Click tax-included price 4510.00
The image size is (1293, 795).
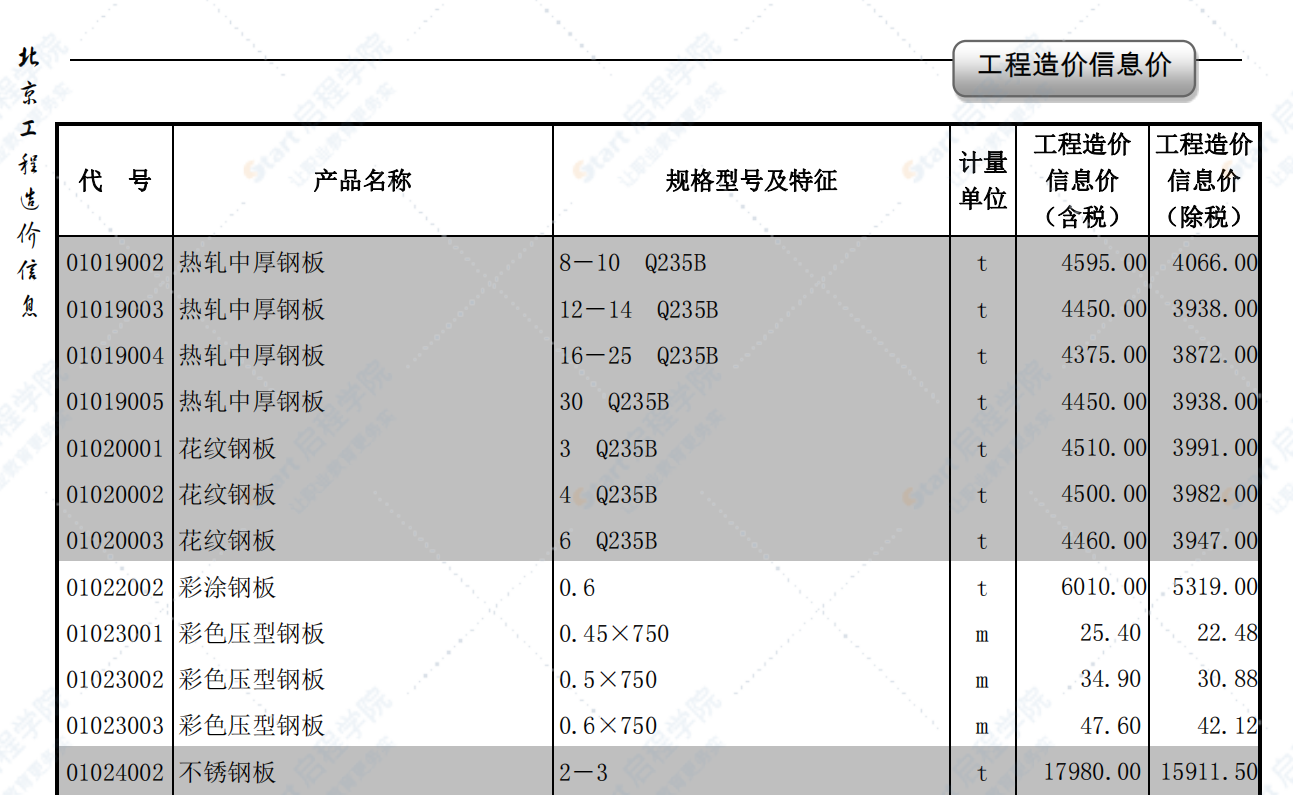pyautogui.click(x=1104, y=449)
